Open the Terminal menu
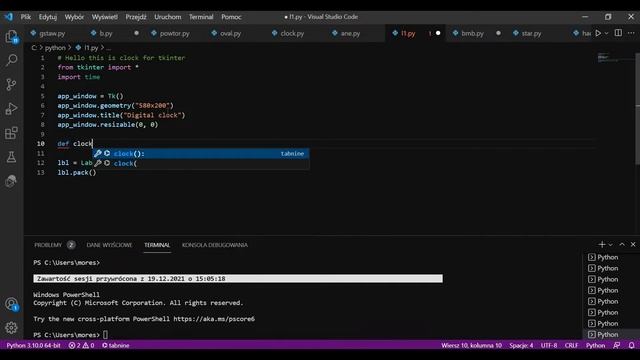 click(x=201, y=17)
